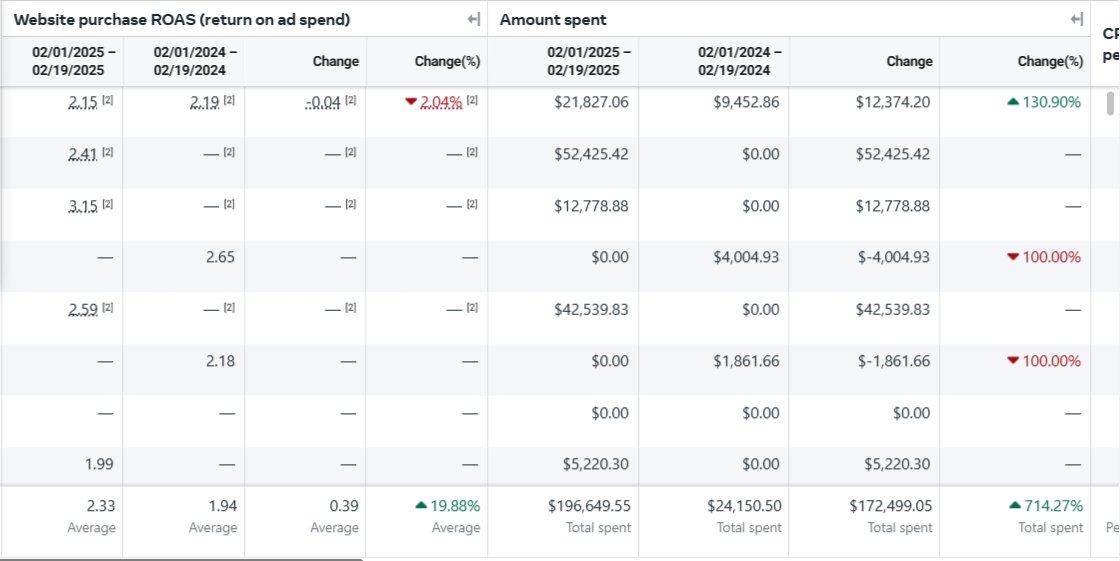Click the $24,150.50 total spent figure
The image size is (1120, 561).
click(744, 506)
